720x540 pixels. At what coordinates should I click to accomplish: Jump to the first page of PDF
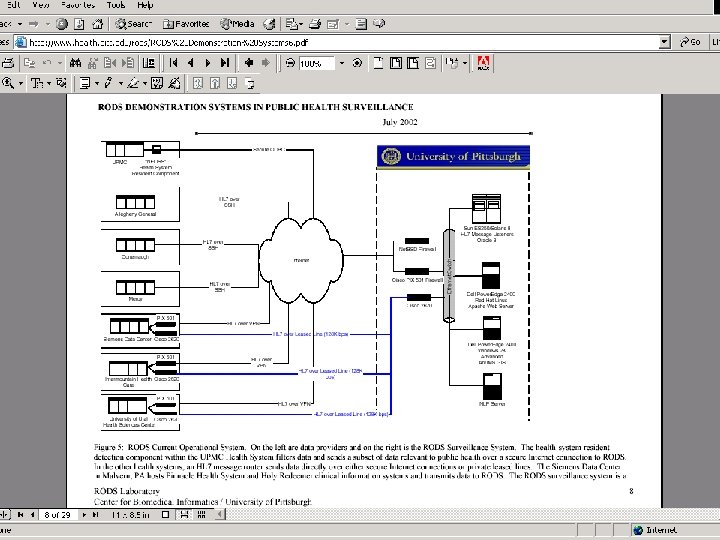(x=173, y=63)
